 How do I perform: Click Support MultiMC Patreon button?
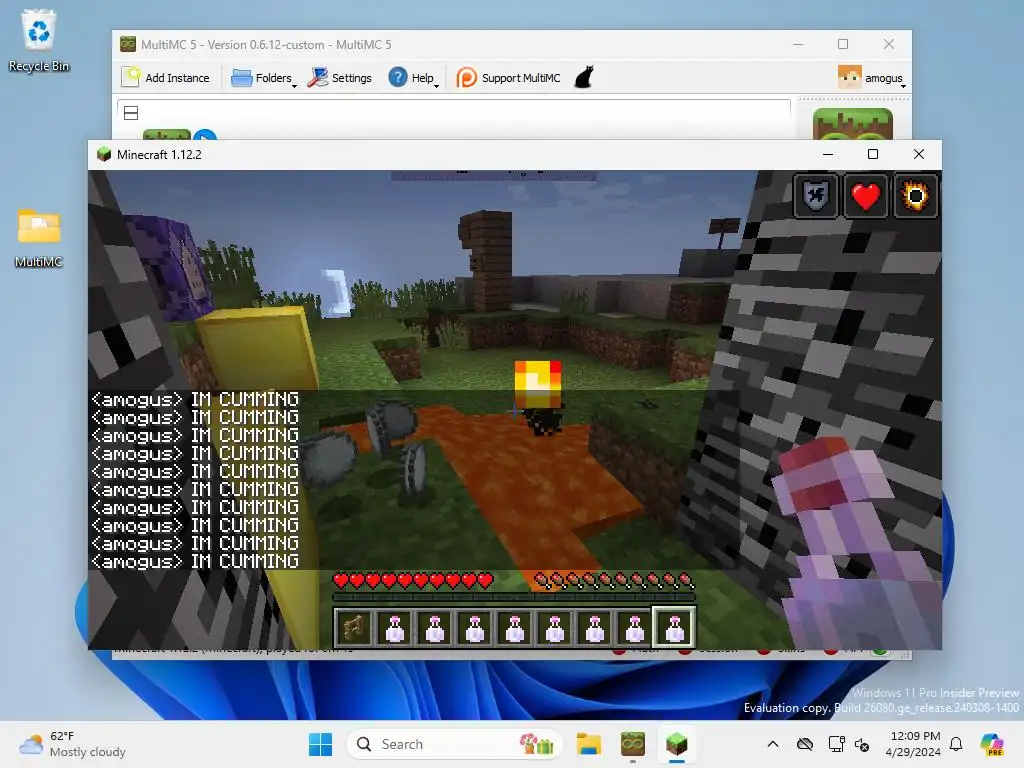508,78
